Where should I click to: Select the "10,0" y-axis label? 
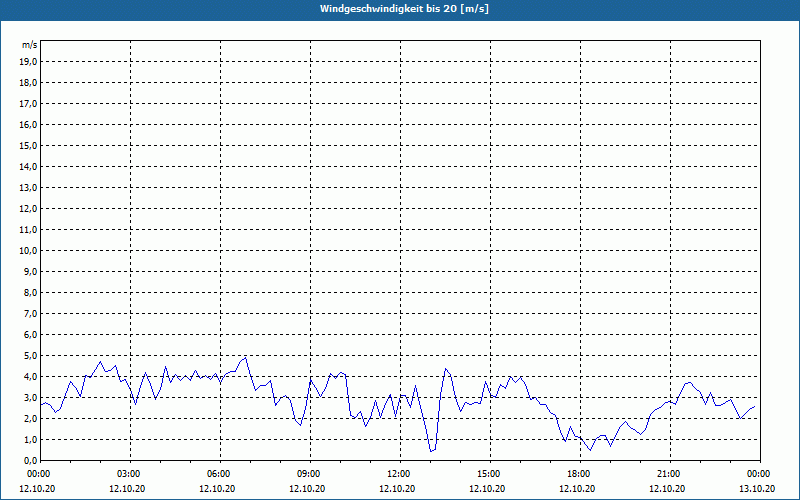pos(28,251)
